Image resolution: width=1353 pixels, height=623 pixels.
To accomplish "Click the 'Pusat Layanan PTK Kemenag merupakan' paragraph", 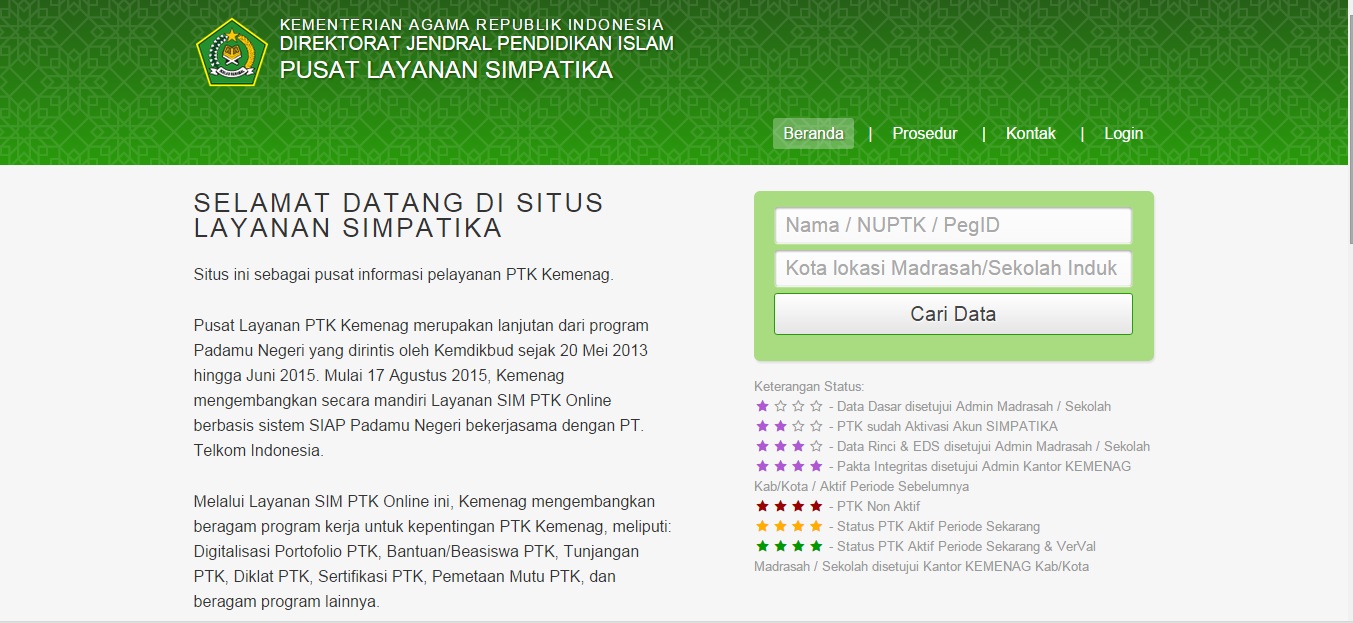I will tap(422, 388).
